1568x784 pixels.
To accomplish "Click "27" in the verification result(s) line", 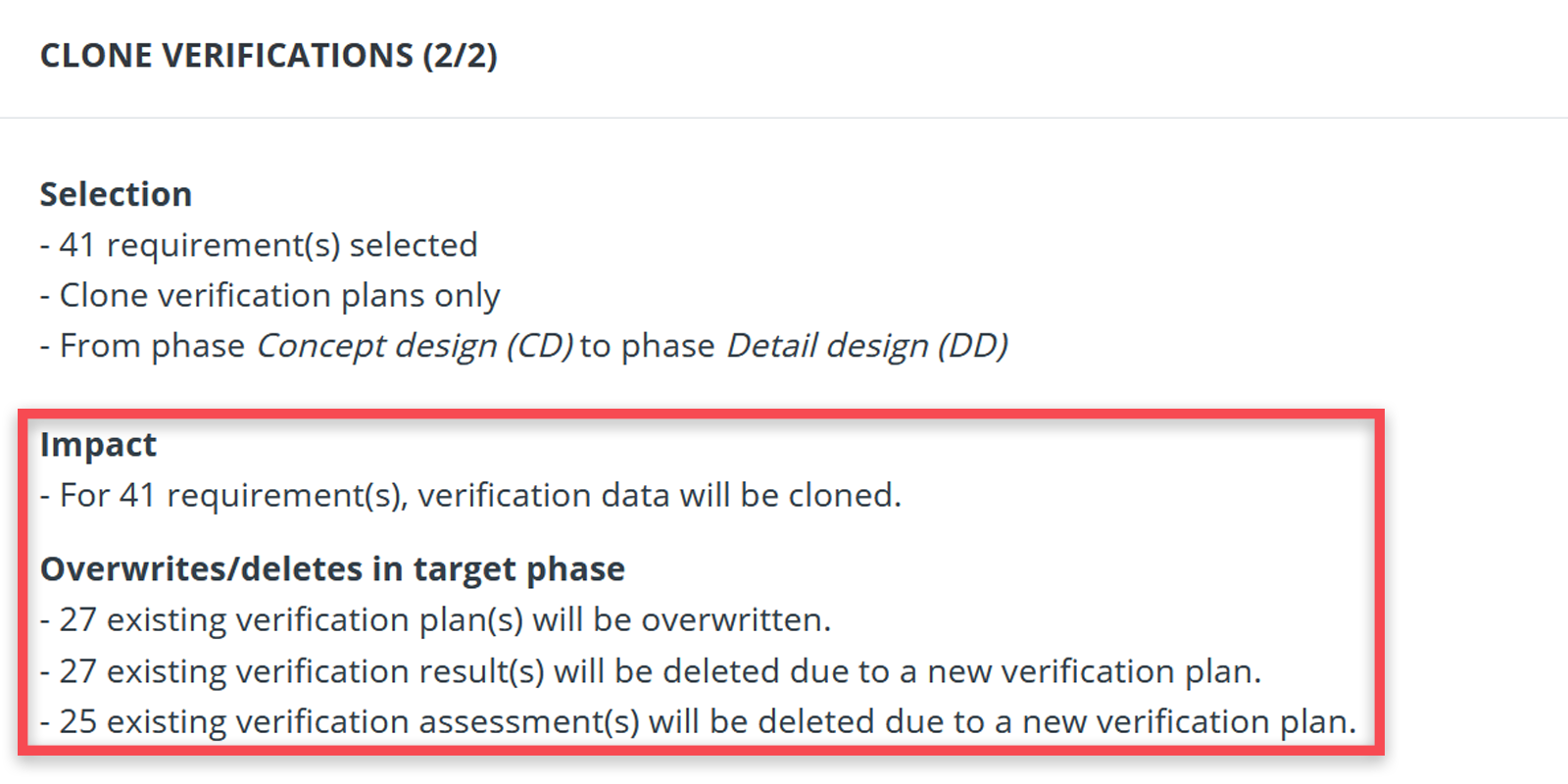I will coord(77,671).
